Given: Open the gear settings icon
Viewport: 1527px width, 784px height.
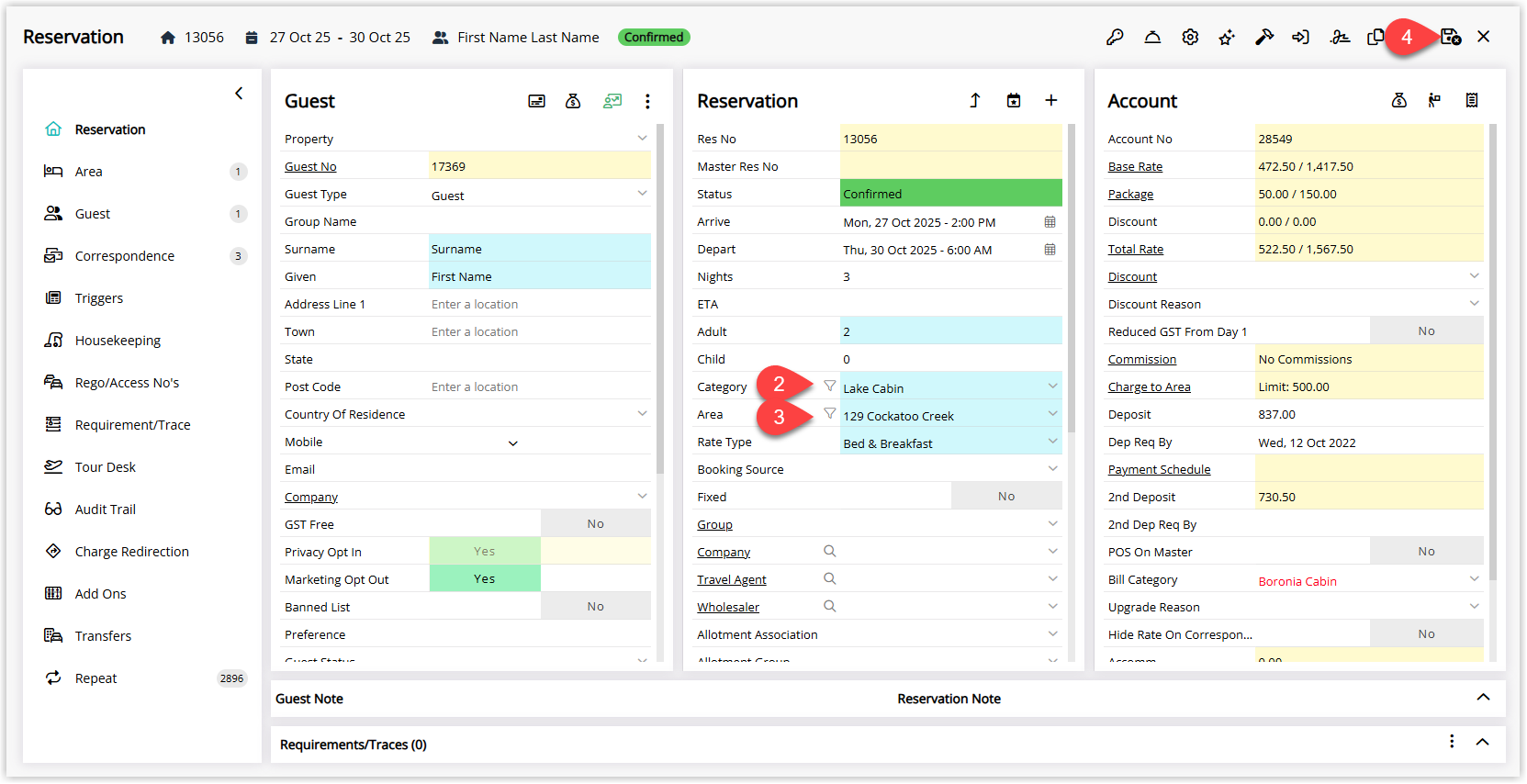Looking at the screenshot, I should point(1190,38).
